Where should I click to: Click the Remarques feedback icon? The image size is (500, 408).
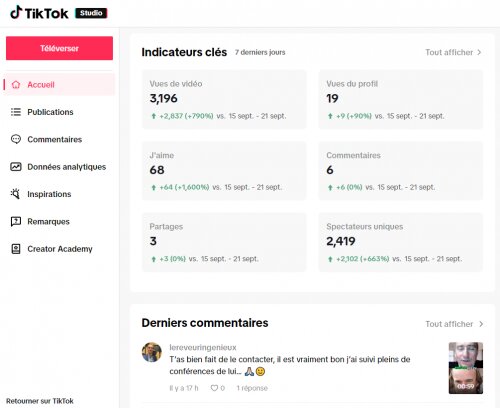(16, 221)
